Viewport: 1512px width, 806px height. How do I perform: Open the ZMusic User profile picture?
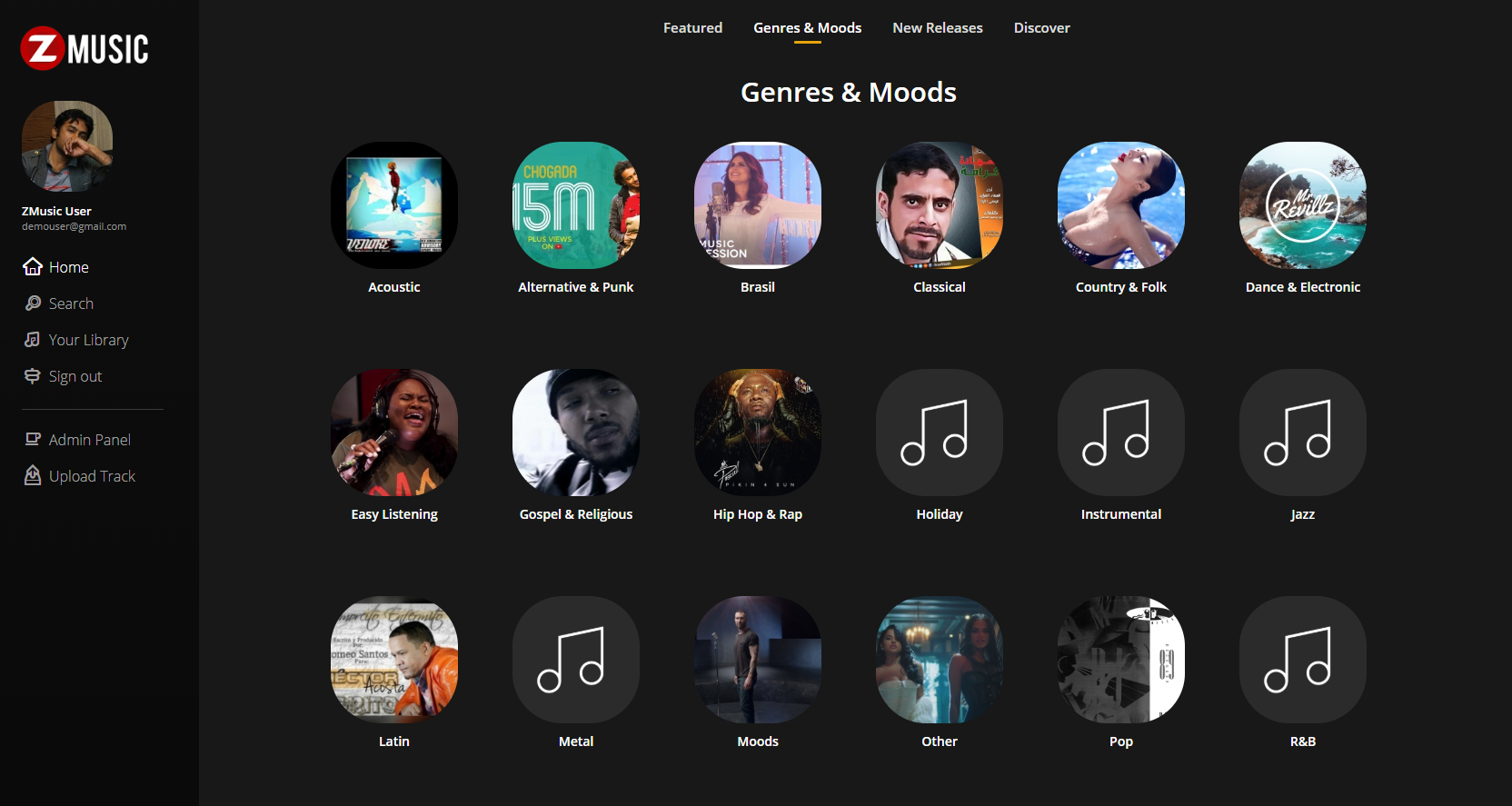coord(67,146)
